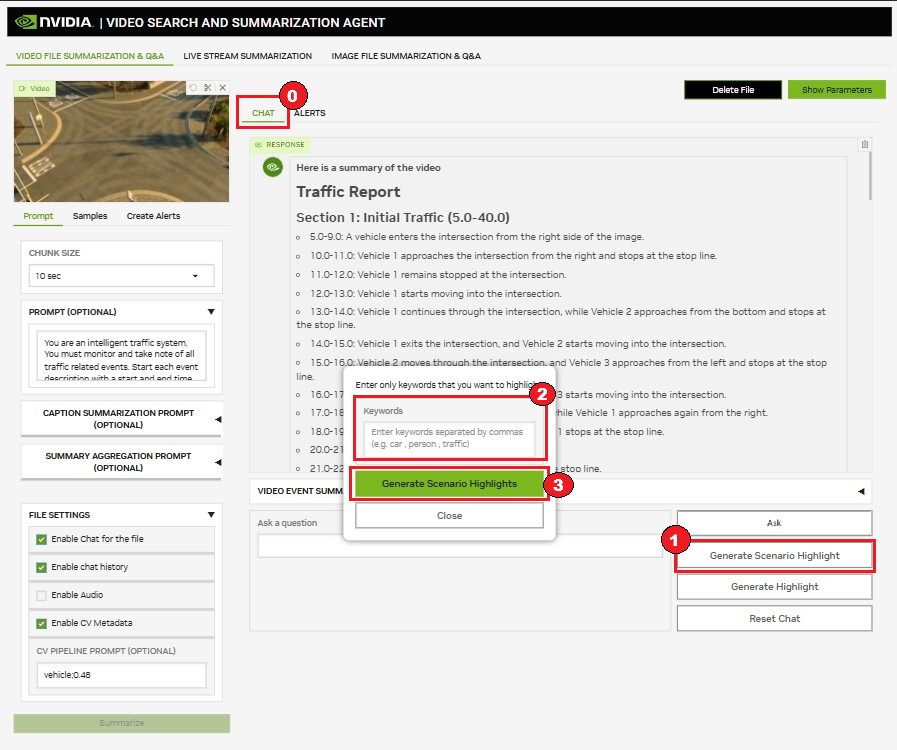Click the response panel vertical scrollbar
This screenshot has height=750, width=897.
pyautogui.click(x=870, y=178)
